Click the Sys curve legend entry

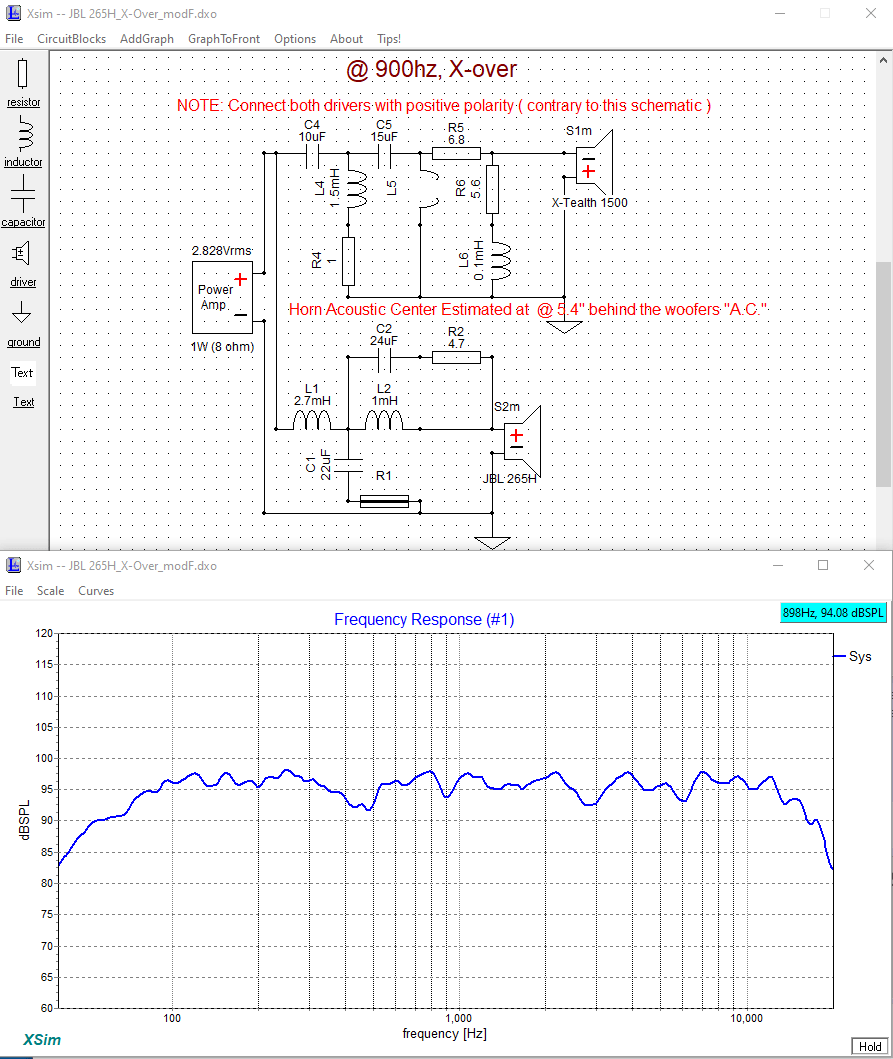click(852, 656)
